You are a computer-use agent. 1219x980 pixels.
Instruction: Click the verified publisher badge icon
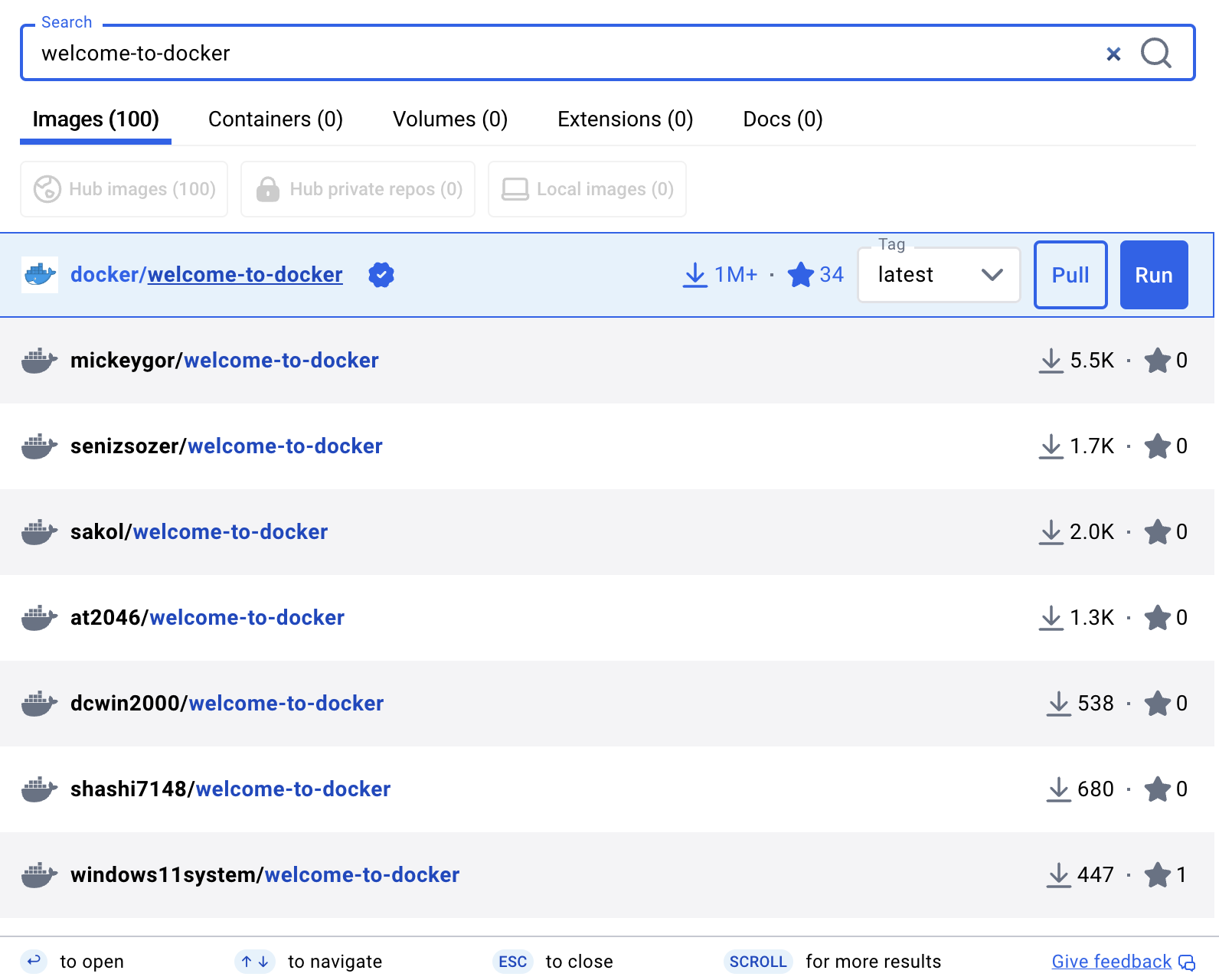(x=381, y=275)
